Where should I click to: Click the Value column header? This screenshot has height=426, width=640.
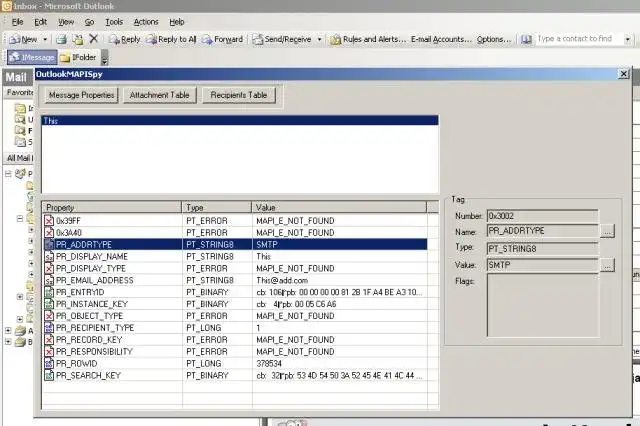(x=339, y=207)
